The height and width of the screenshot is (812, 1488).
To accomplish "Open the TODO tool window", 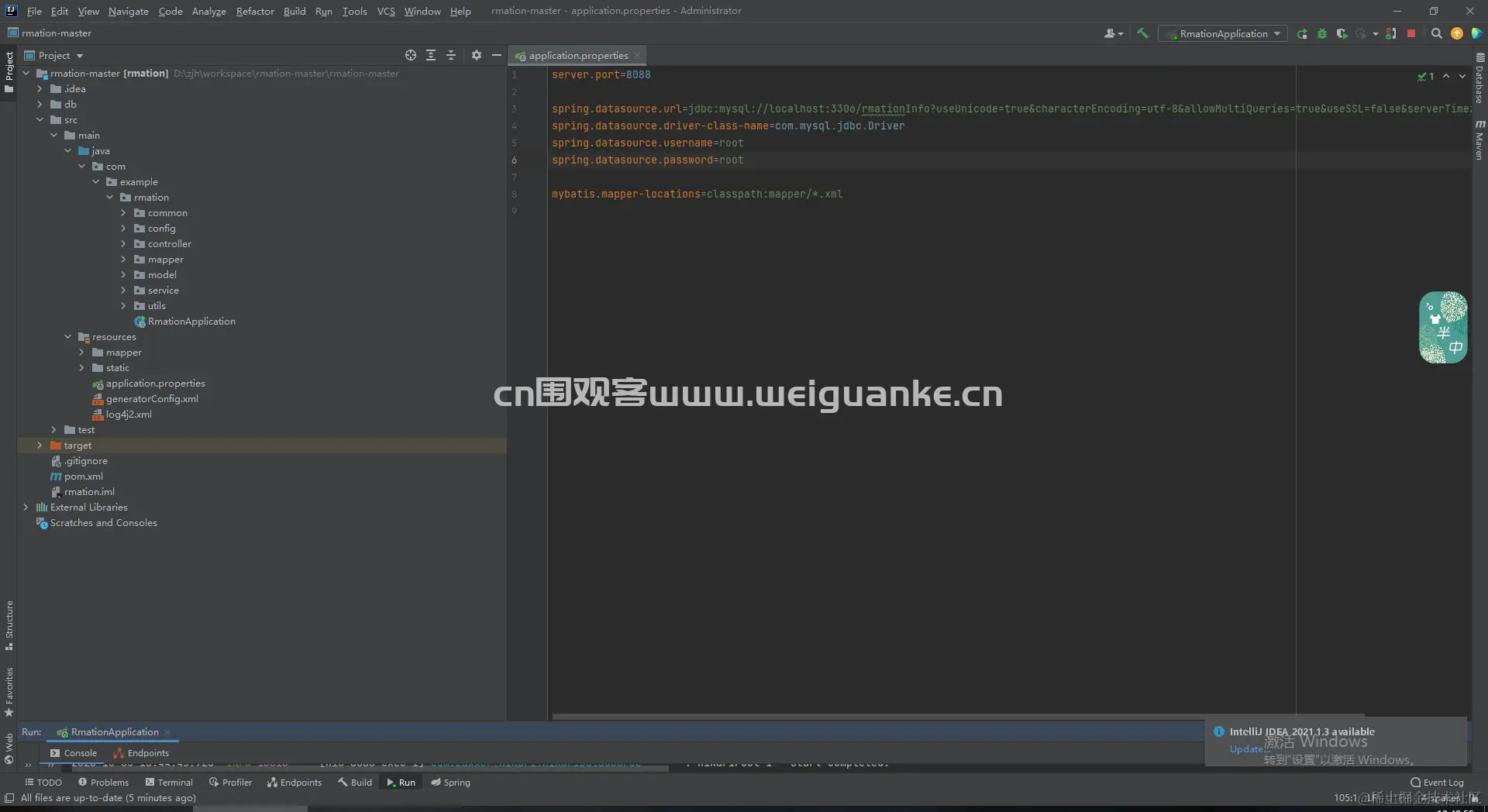I will pos(43,782).
